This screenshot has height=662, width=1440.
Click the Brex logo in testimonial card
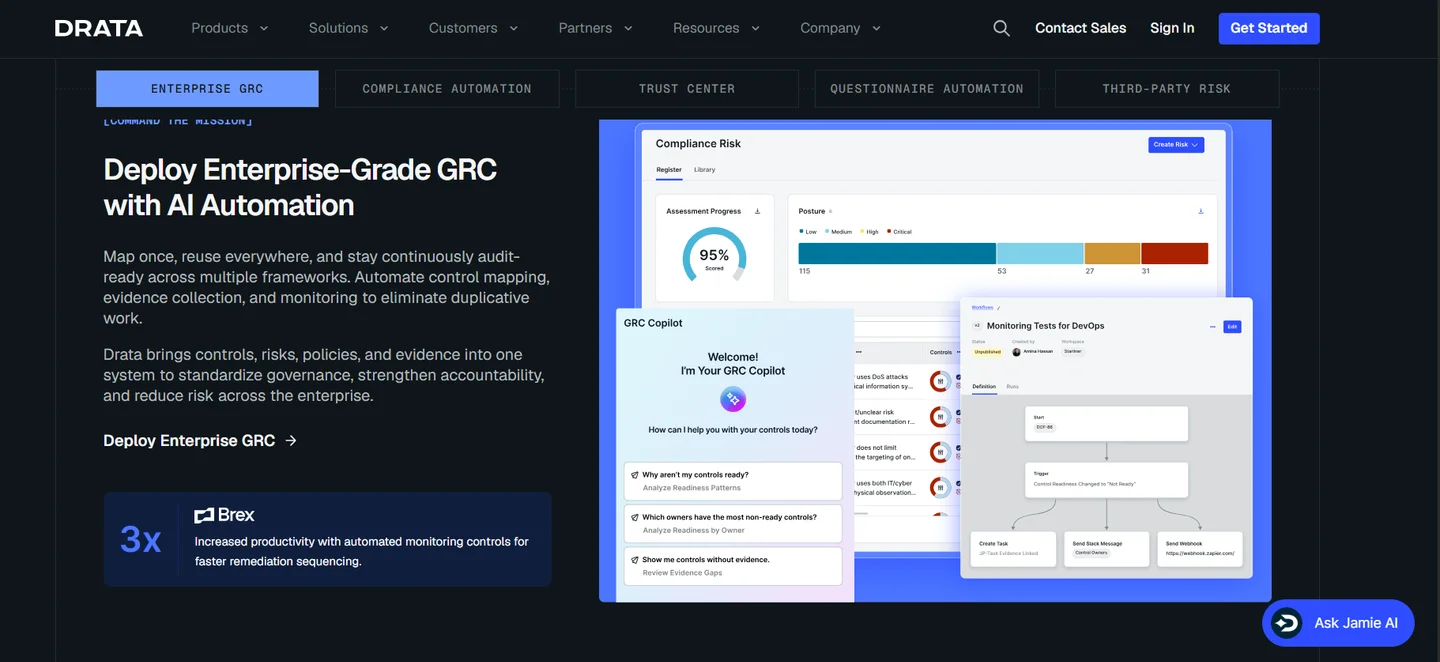coord(224,515)
